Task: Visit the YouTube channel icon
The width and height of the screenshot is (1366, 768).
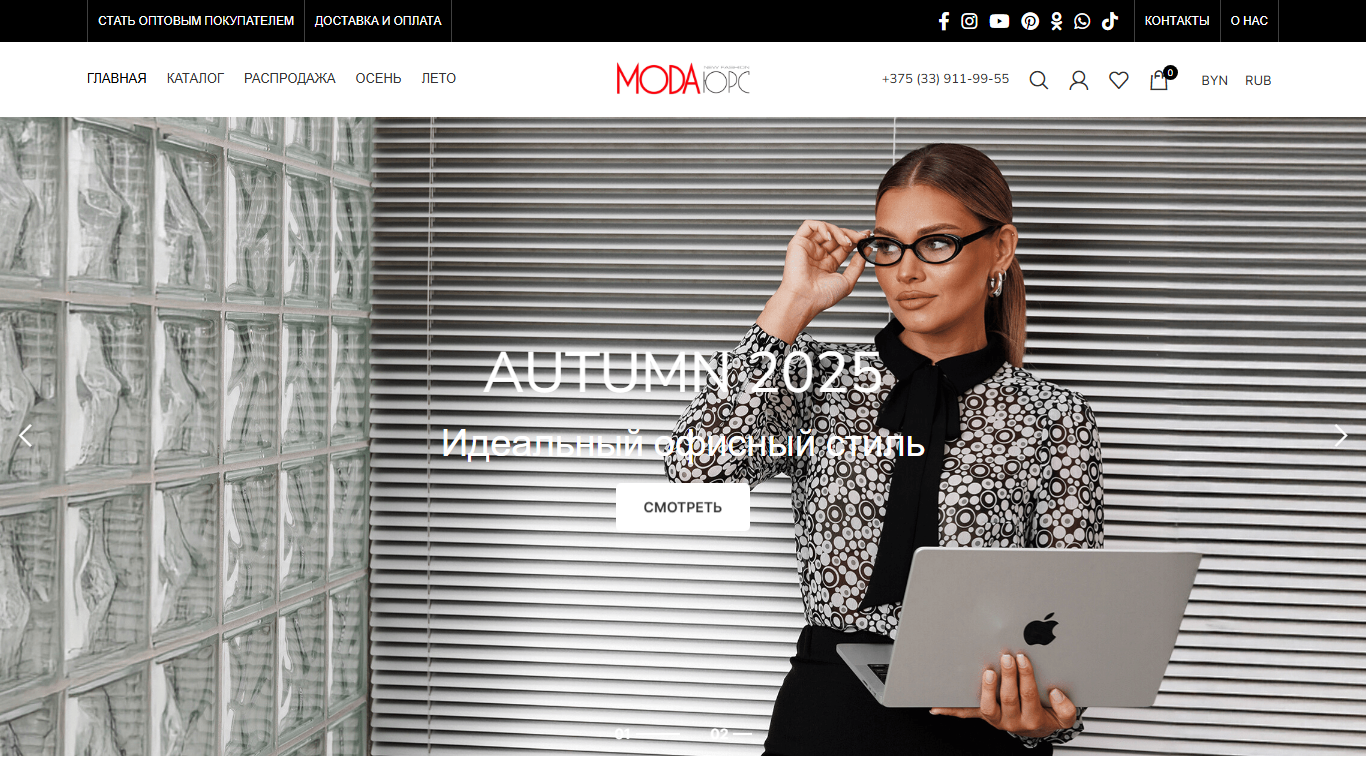Action: click(999, 21)
